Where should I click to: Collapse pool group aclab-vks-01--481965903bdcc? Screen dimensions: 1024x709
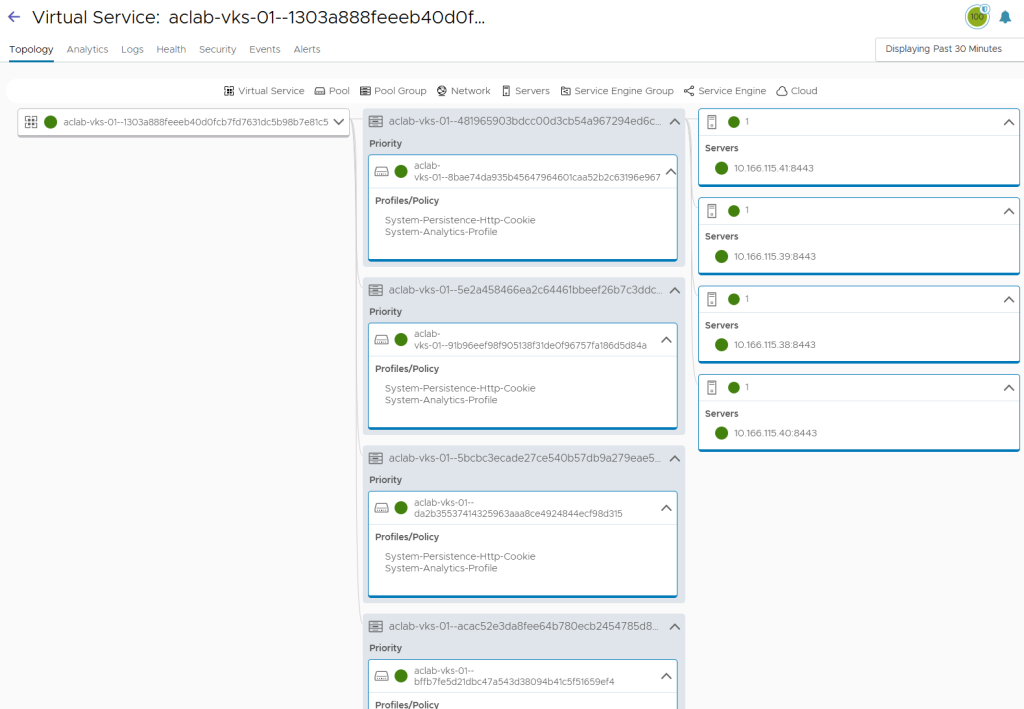pos(674,122)
